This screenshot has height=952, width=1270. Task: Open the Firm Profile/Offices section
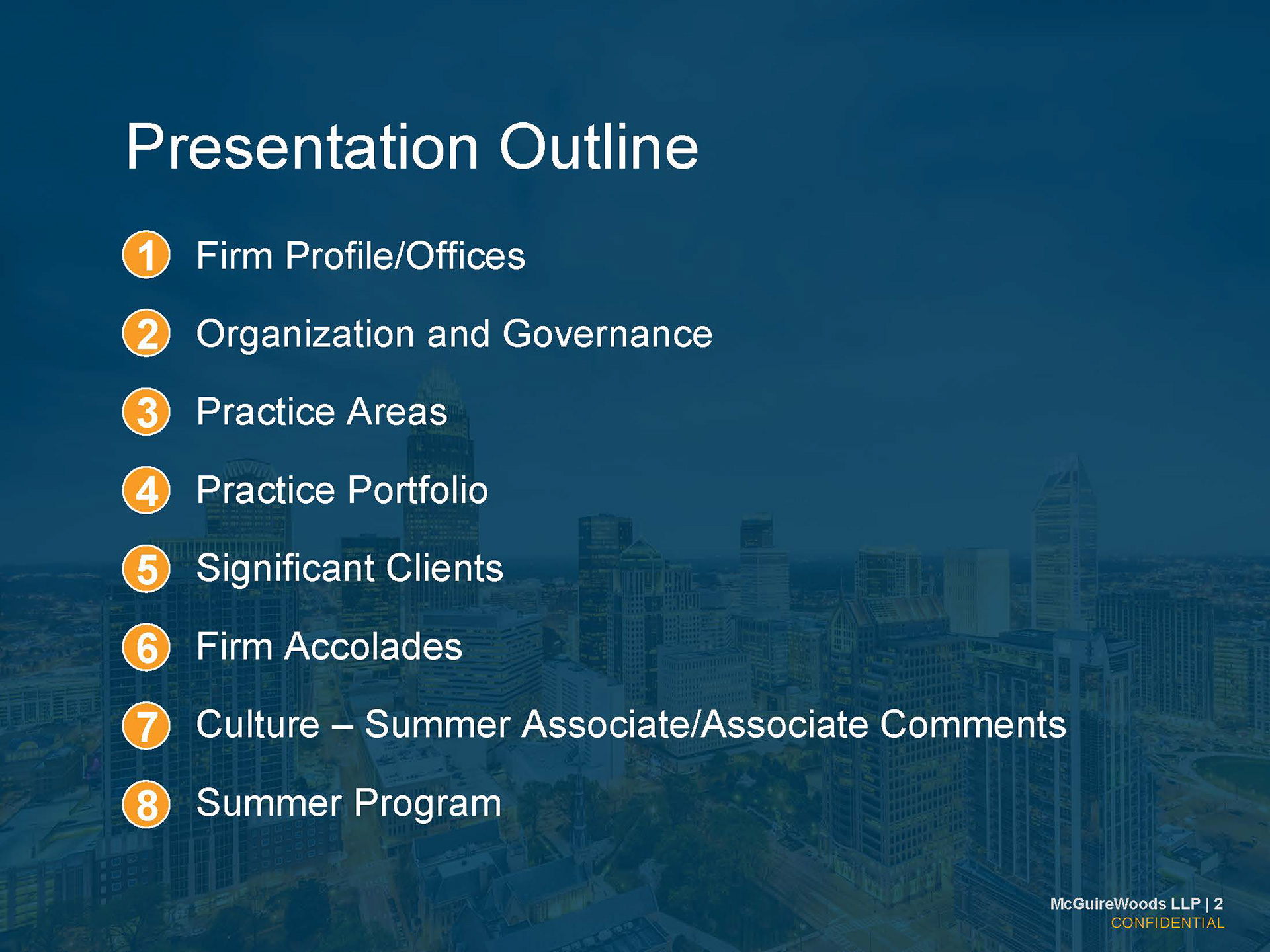pyautogui.click(x=360, y=256)
